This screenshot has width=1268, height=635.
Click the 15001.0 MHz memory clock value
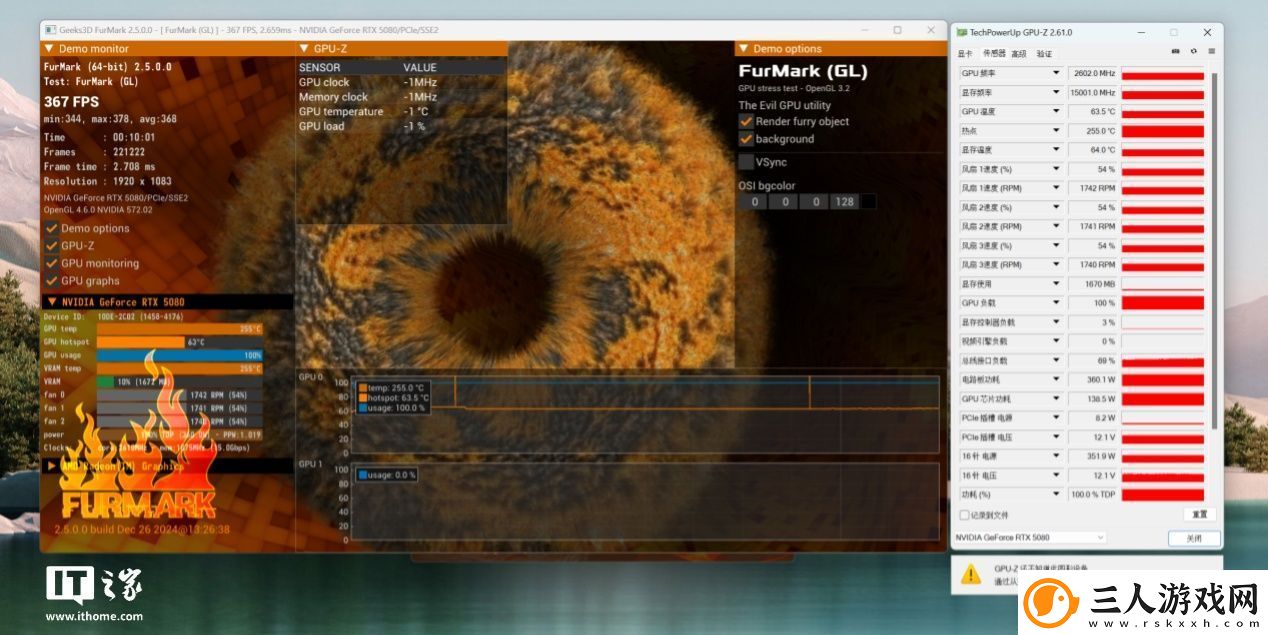[x=1093, y=92]
